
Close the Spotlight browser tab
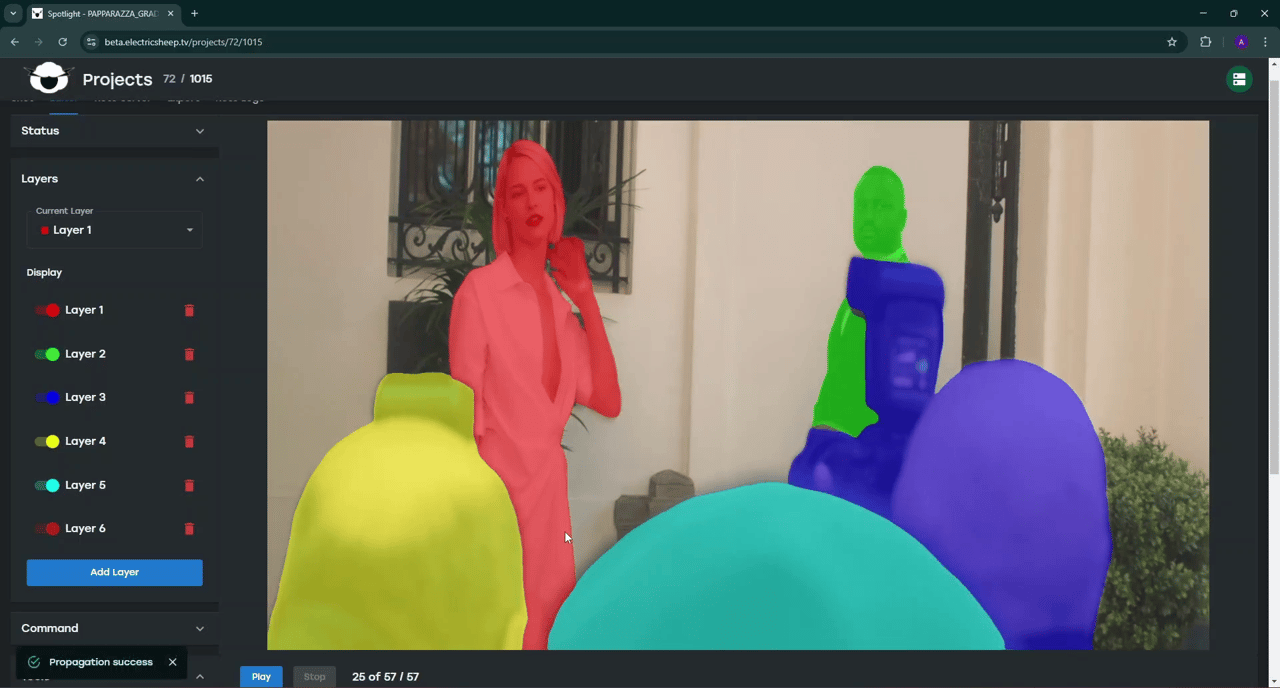coord(170,14)
